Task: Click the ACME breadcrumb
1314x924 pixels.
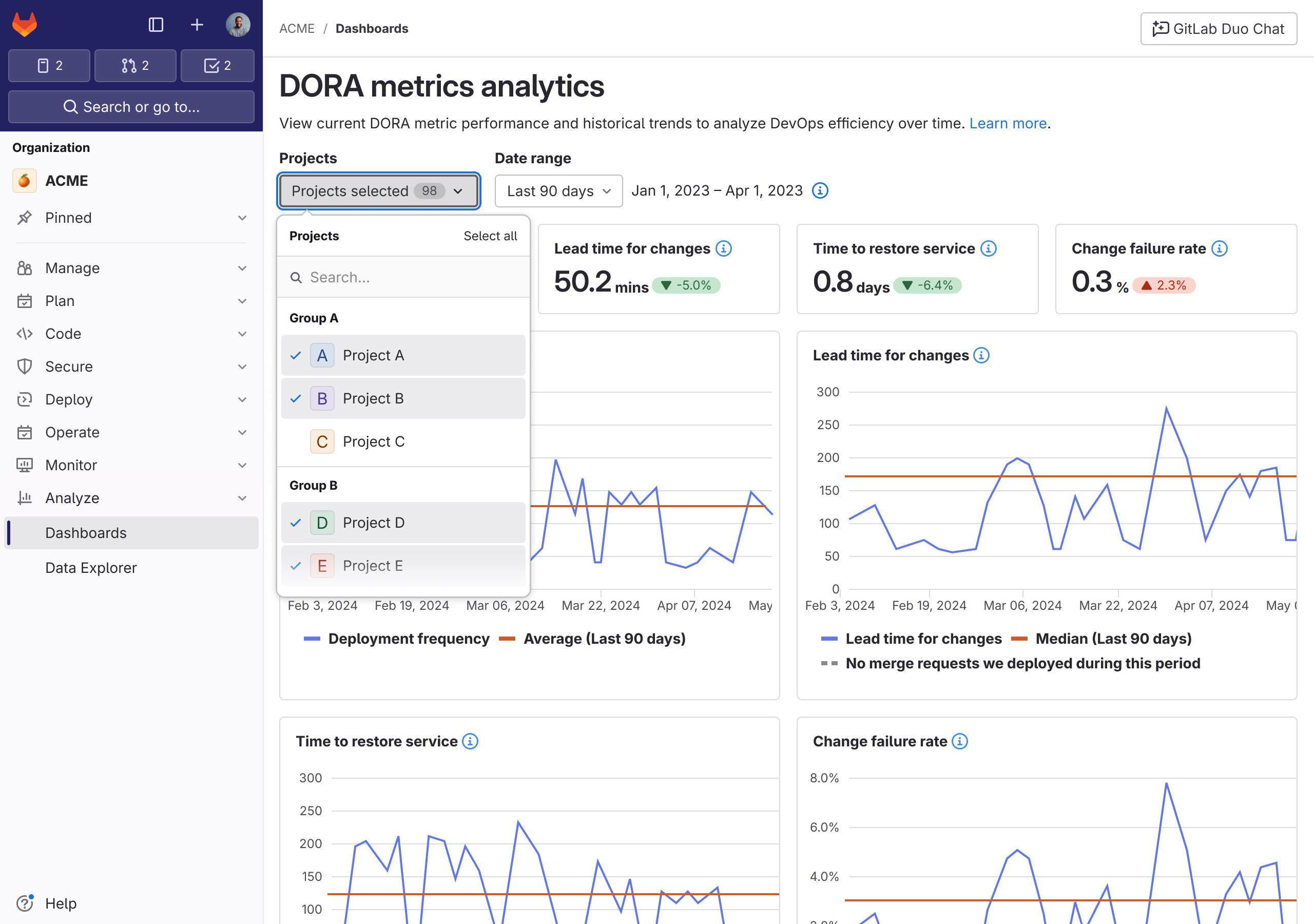Action: click(297, 29)
